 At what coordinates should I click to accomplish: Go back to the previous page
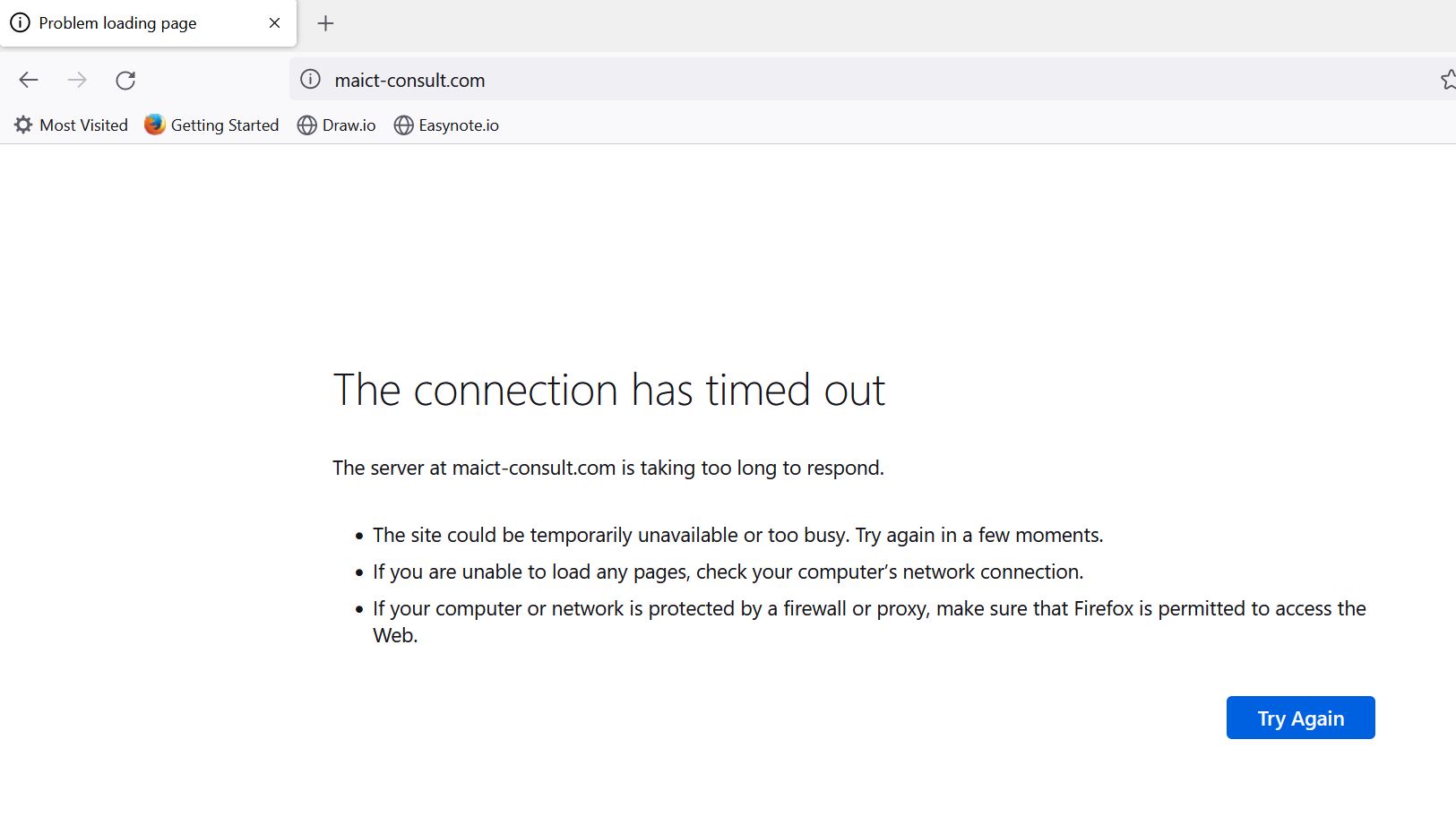[29, 80]
